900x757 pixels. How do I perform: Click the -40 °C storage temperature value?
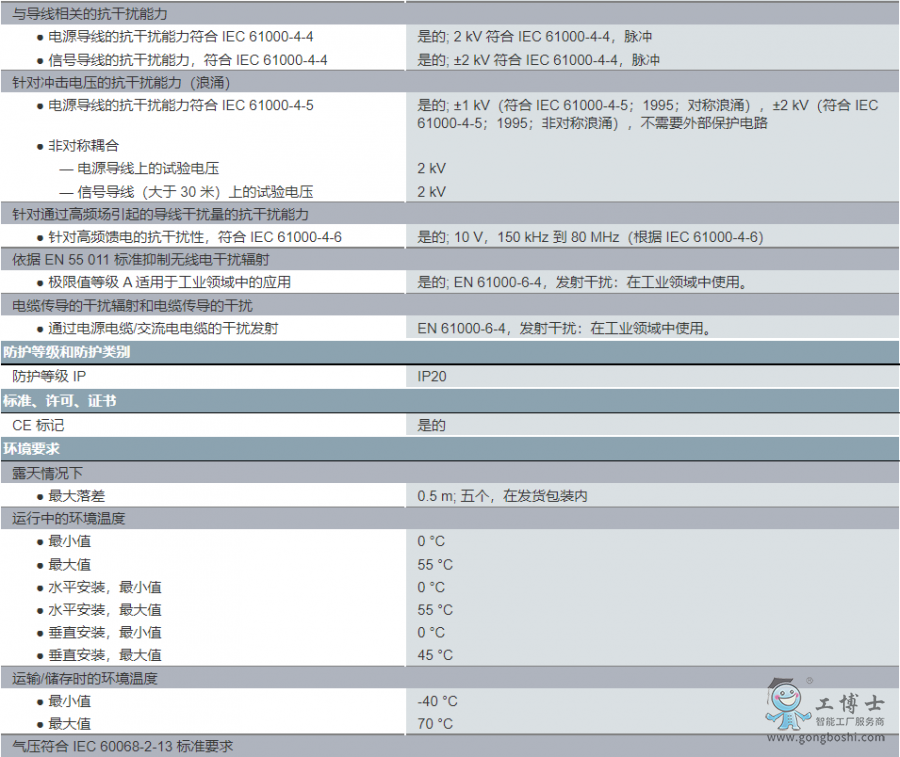click(437, 701)
